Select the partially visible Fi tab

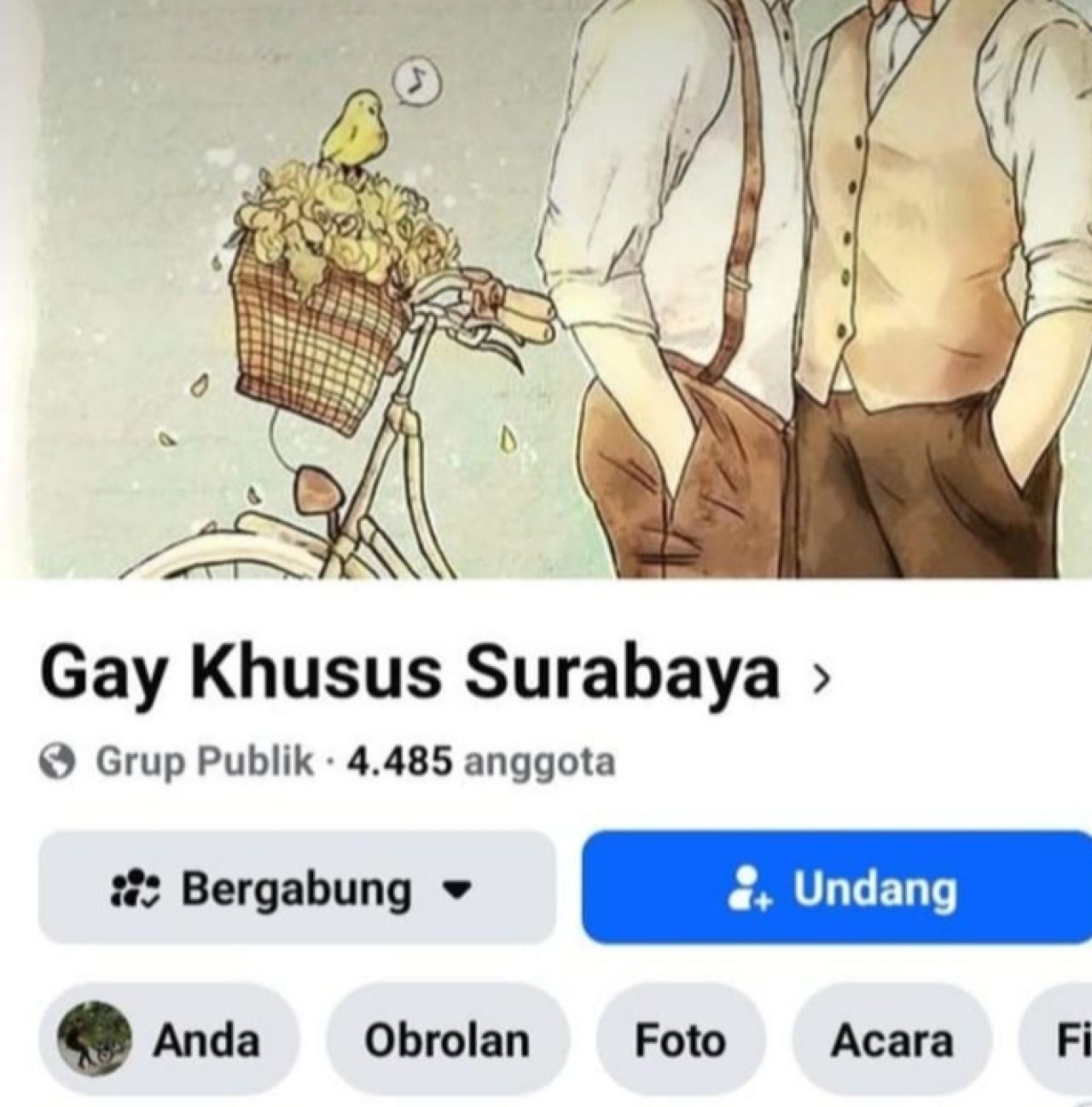click(x=1056, y=1040)
